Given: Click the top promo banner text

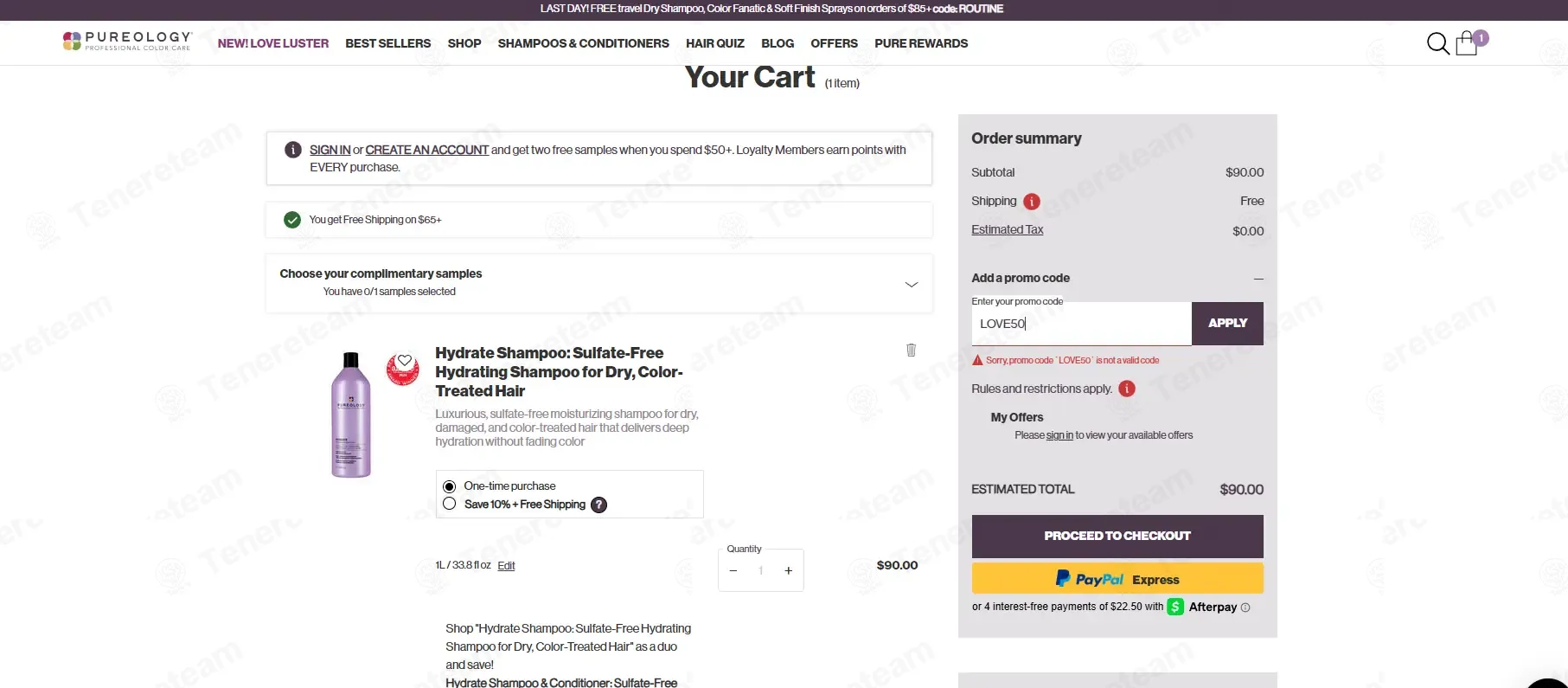Looking at the screenshot, I should point(771,9).
